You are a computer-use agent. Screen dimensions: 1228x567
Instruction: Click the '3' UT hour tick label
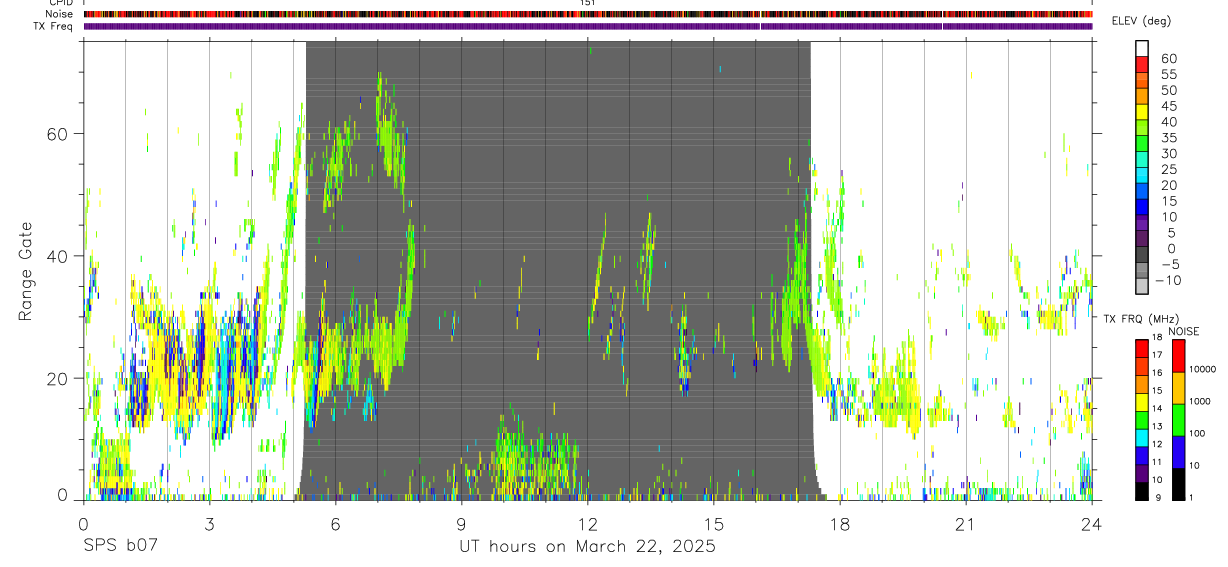(210, 524)
